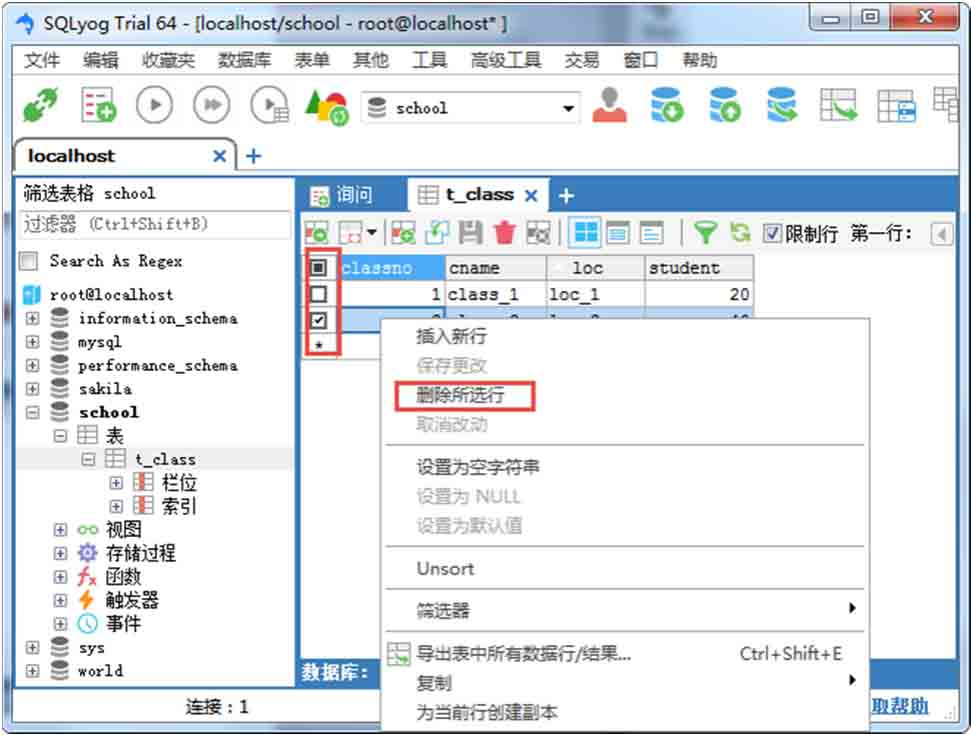Uncheck the second row's checkbox
Image resolution: width=971 pixels, height=735 pixels.
coord(318,320)
